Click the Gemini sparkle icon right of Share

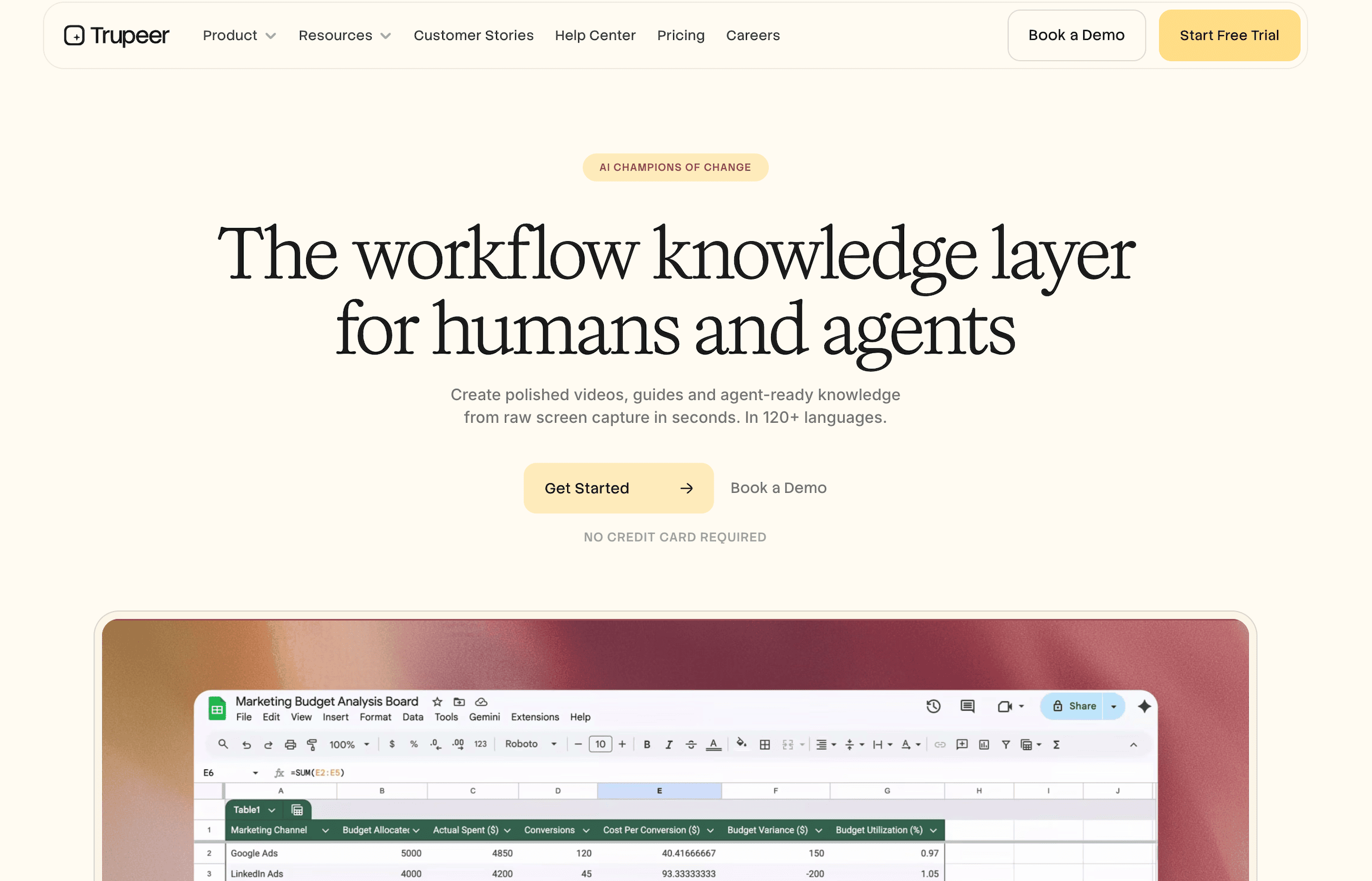click(1144, 707)
